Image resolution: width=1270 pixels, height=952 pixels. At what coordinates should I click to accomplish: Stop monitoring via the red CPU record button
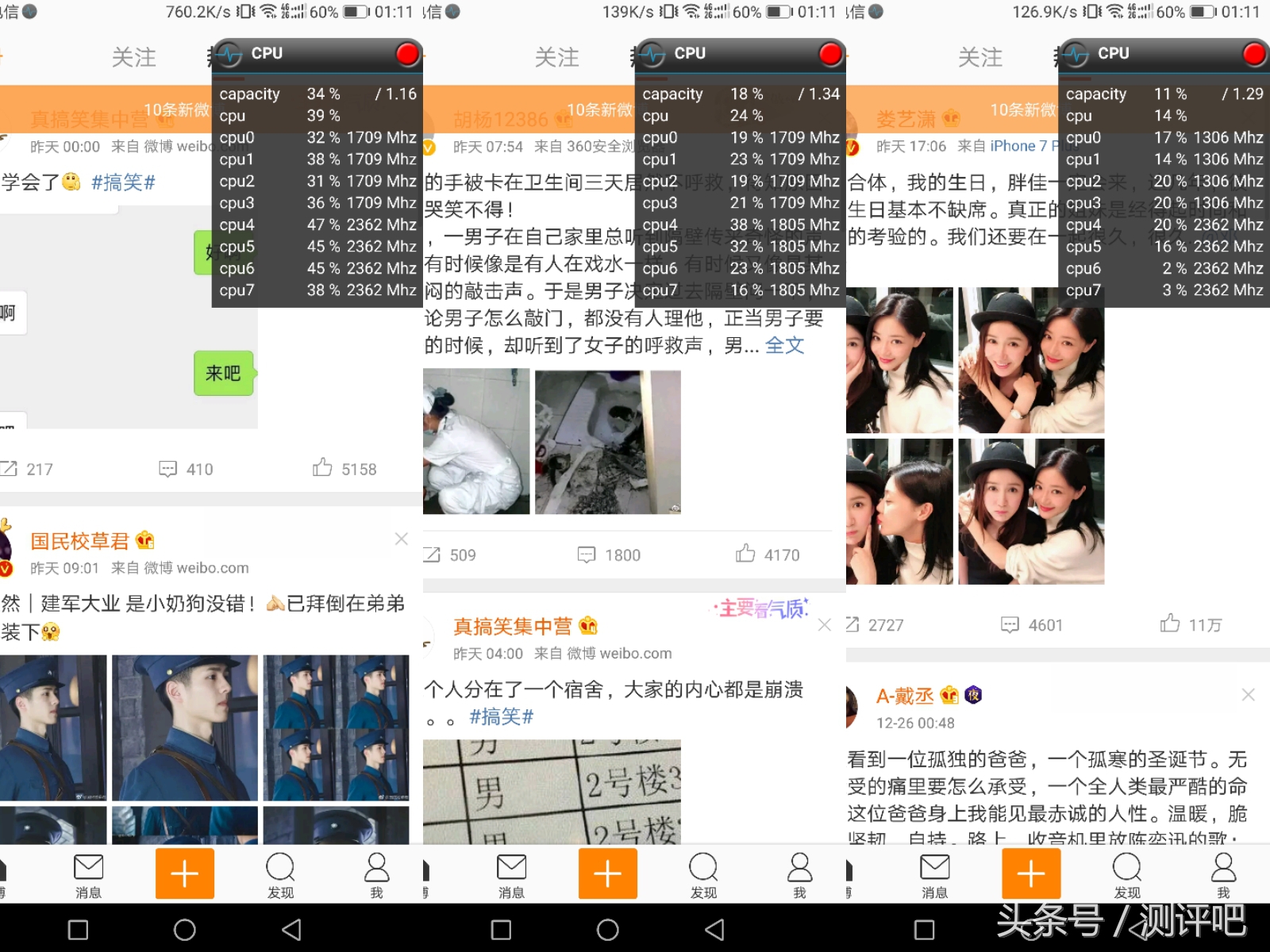(x=407, y=54)
